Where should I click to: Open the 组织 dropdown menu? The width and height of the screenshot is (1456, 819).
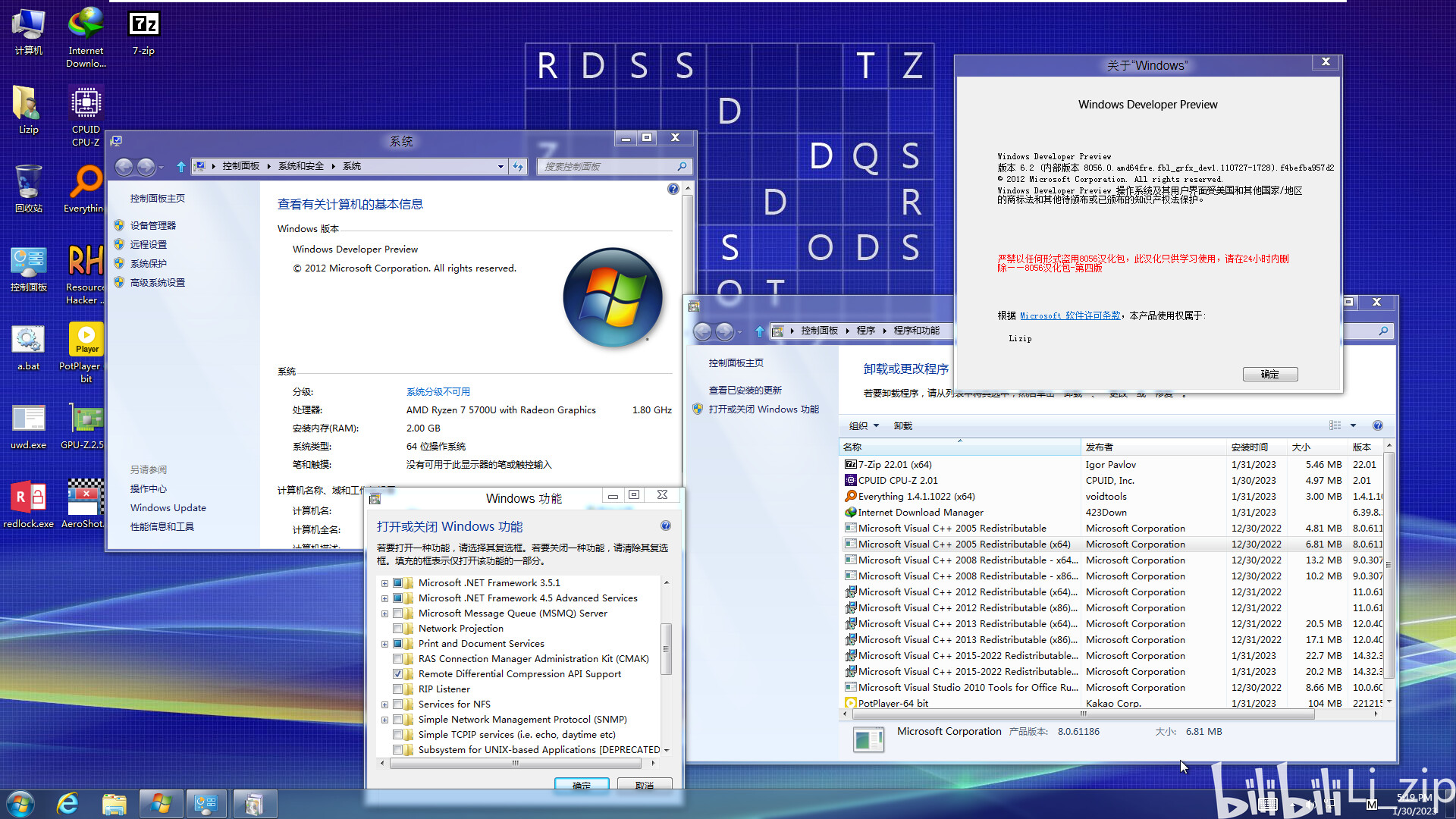[864, 425]
